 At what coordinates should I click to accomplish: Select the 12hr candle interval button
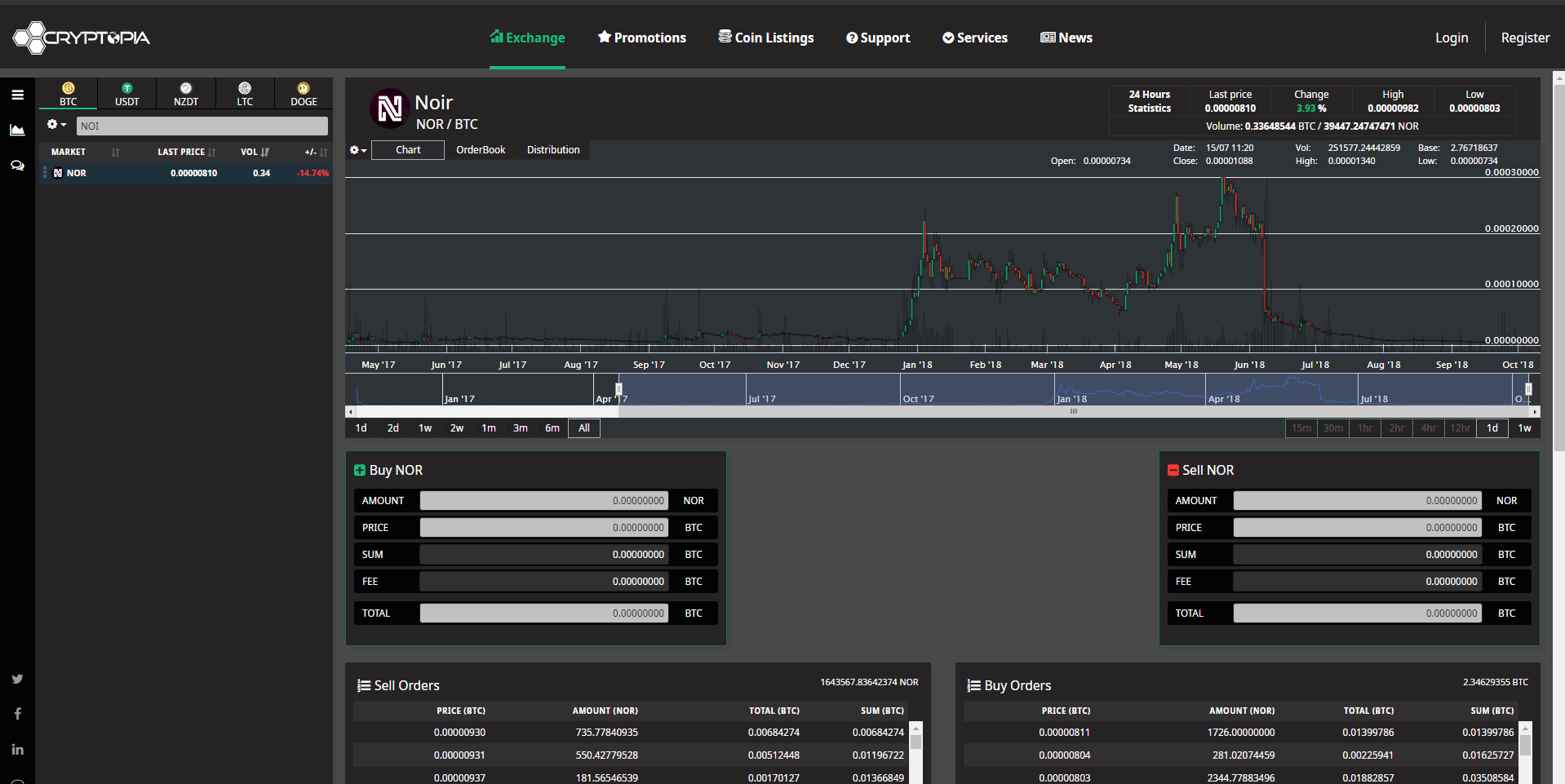[x=1461, y=428]
